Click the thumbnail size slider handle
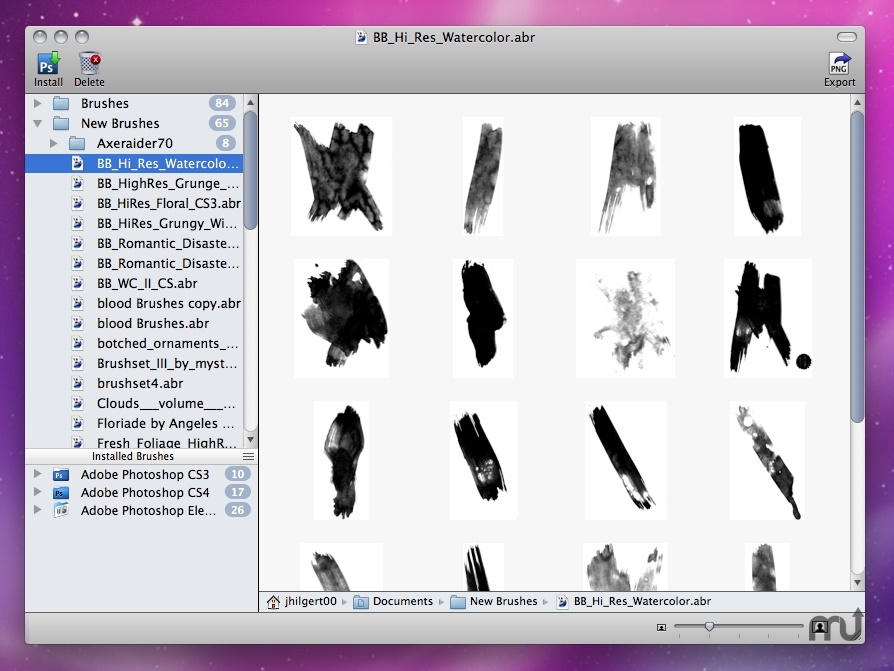The height and width of the screenshot is (671, 894). 709,627
